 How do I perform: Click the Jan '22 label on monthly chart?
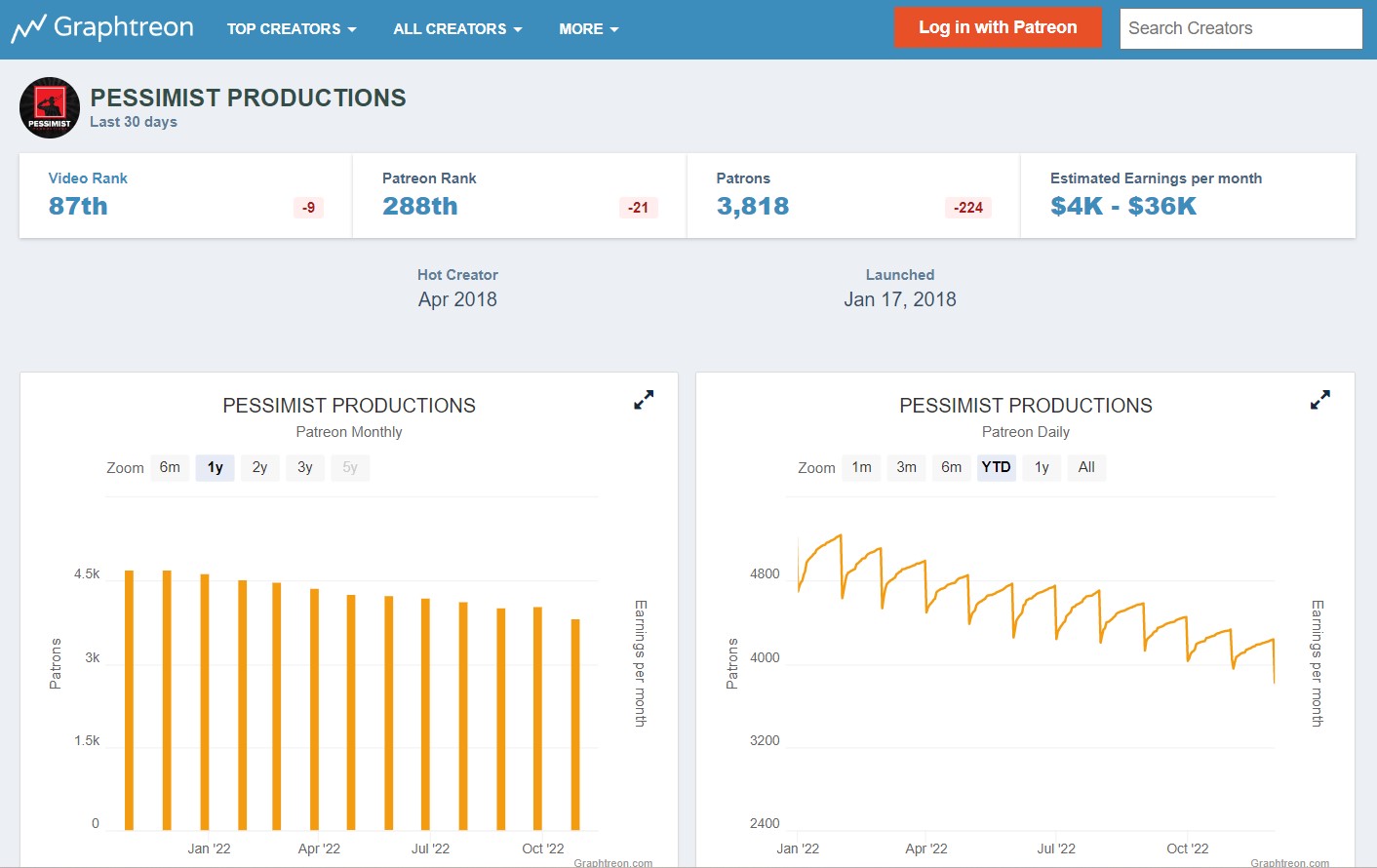(209, 848)
